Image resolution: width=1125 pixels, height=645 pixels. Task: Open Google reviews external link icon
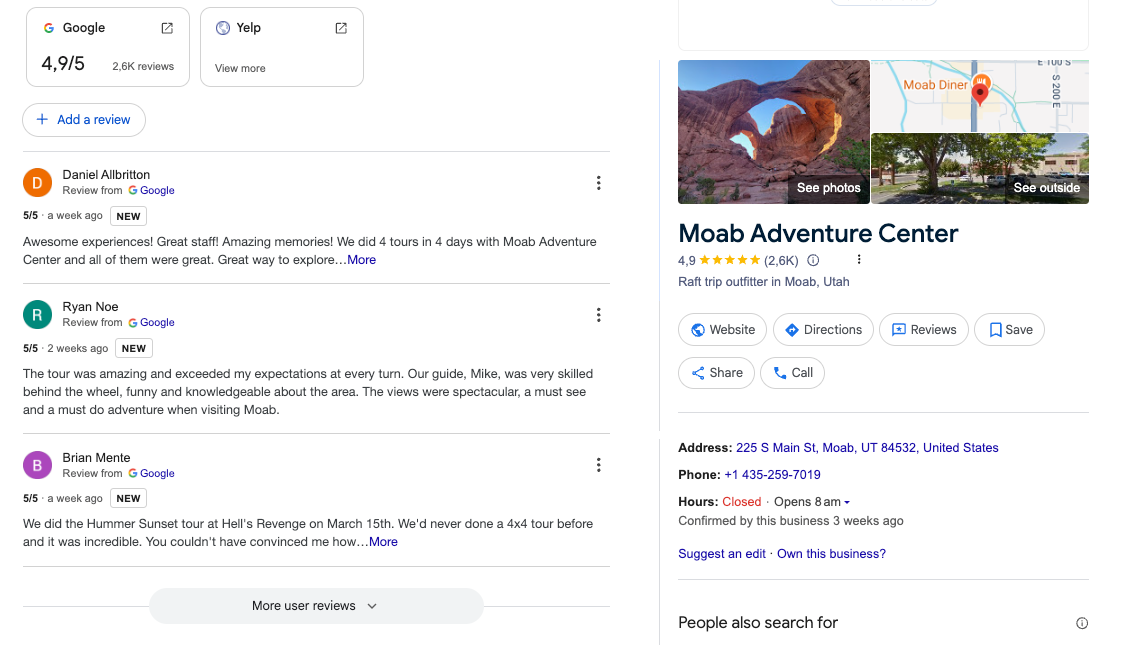pos(167,28)
